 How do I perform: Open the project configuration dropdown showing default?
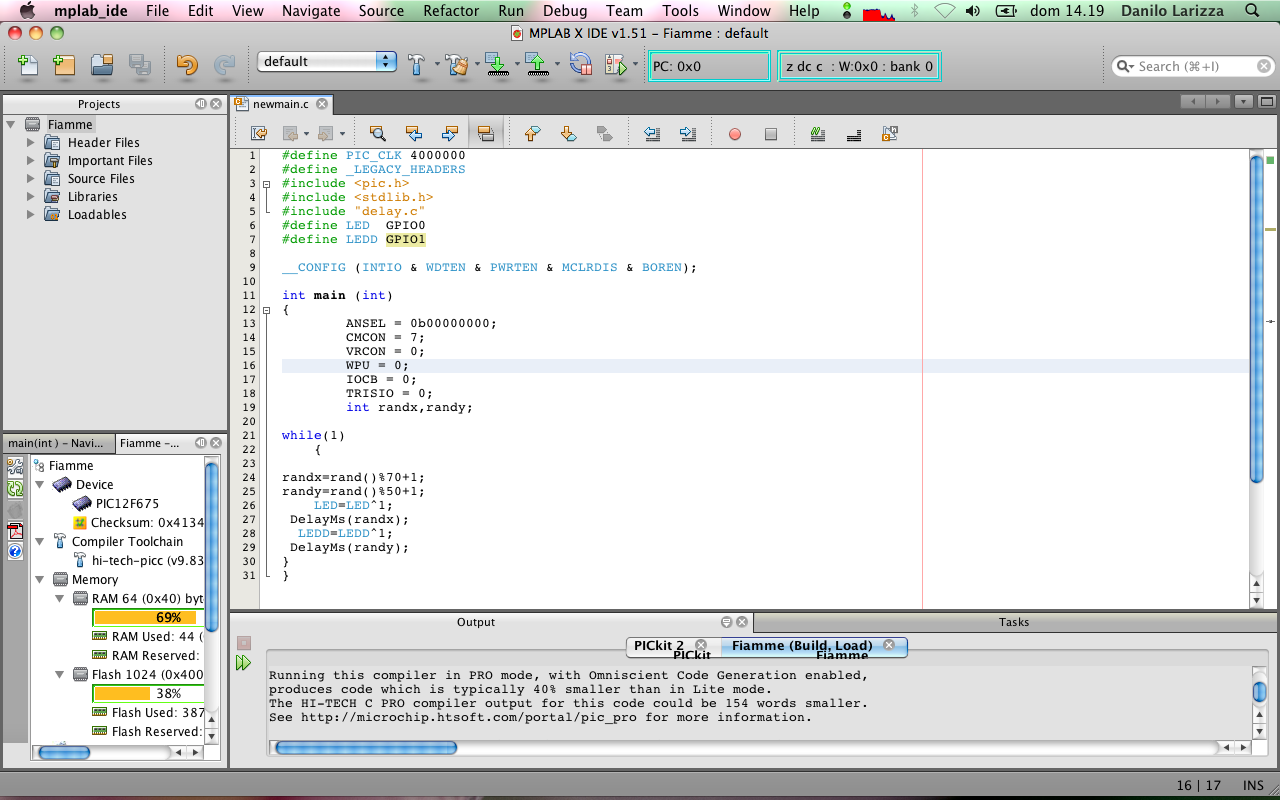tap(327, 61)
